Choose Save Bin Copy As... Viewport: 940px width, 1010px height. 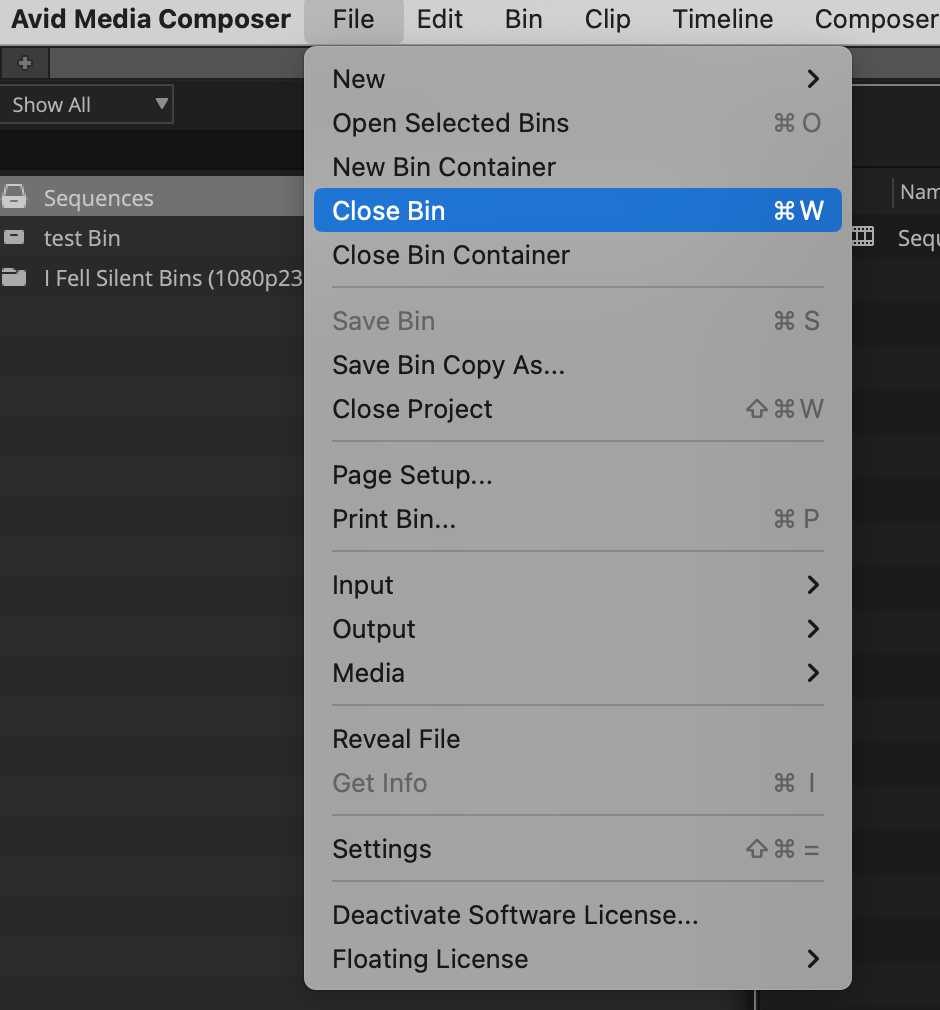(577, 365)
